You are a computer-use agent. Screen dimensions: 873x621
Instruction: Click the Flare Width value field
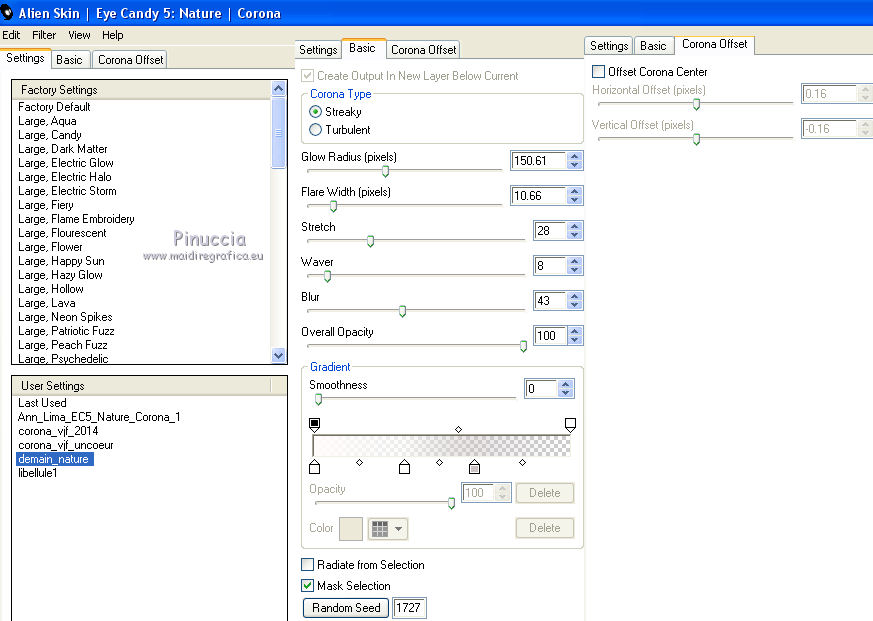(539, 195)
